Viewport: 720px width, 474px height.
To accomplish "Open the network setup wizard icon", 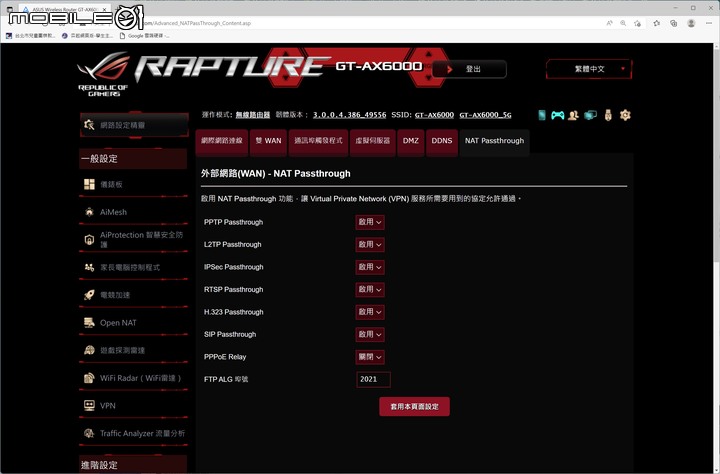I will 89,124.
